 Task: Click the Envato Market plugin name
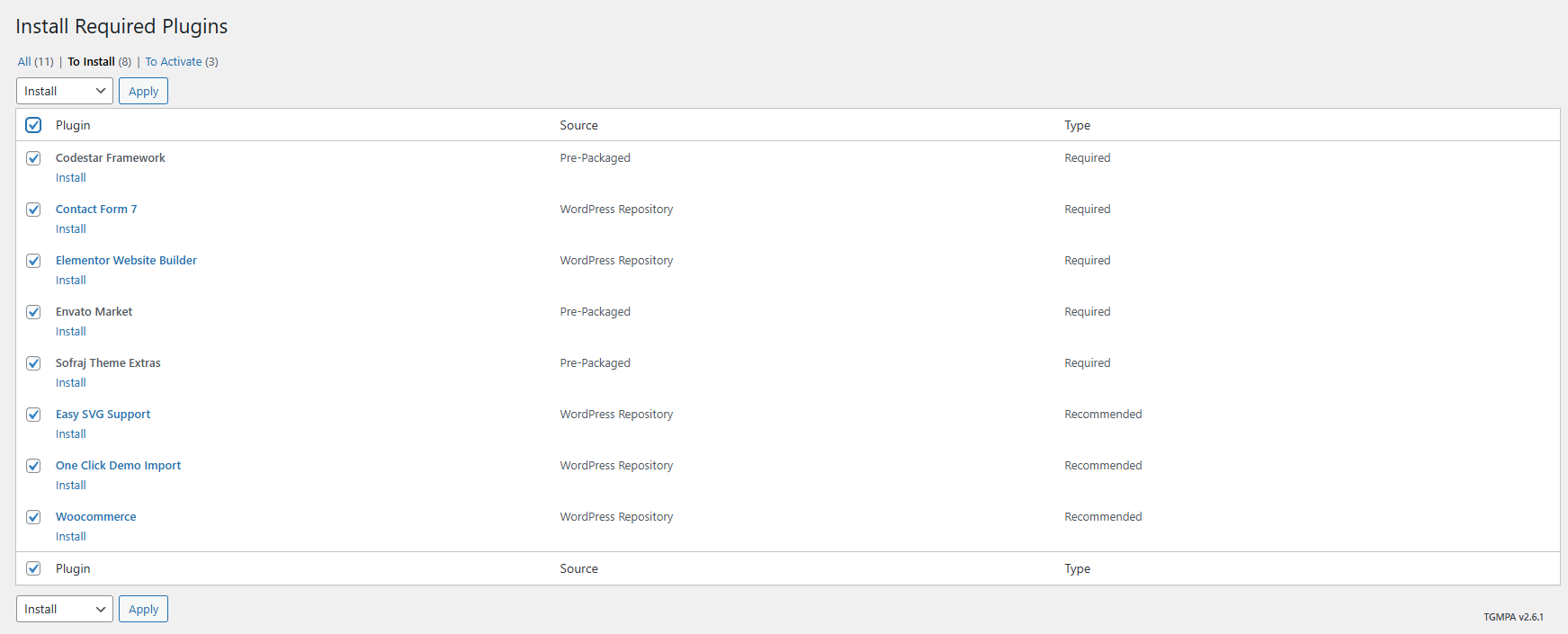tap(94, 312)
